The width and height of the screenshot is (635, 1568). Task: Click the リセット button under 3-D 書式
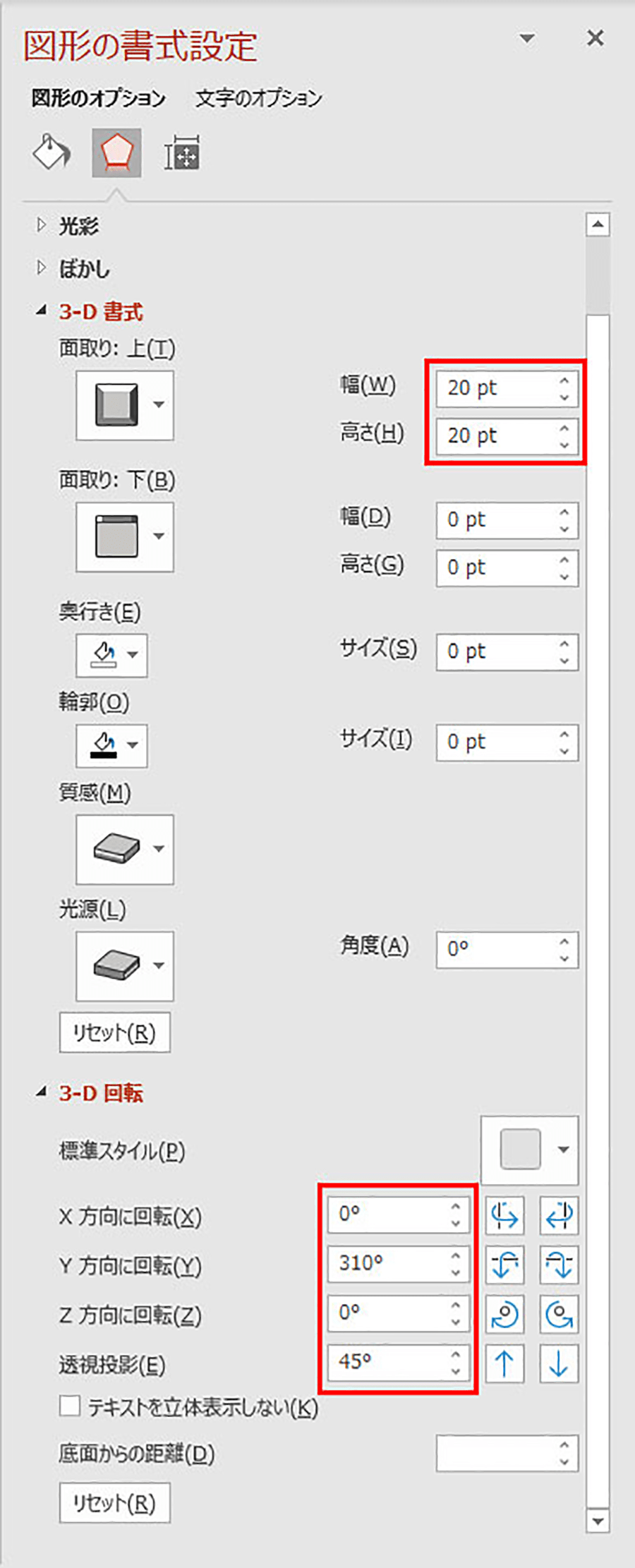coord(114,1033)
